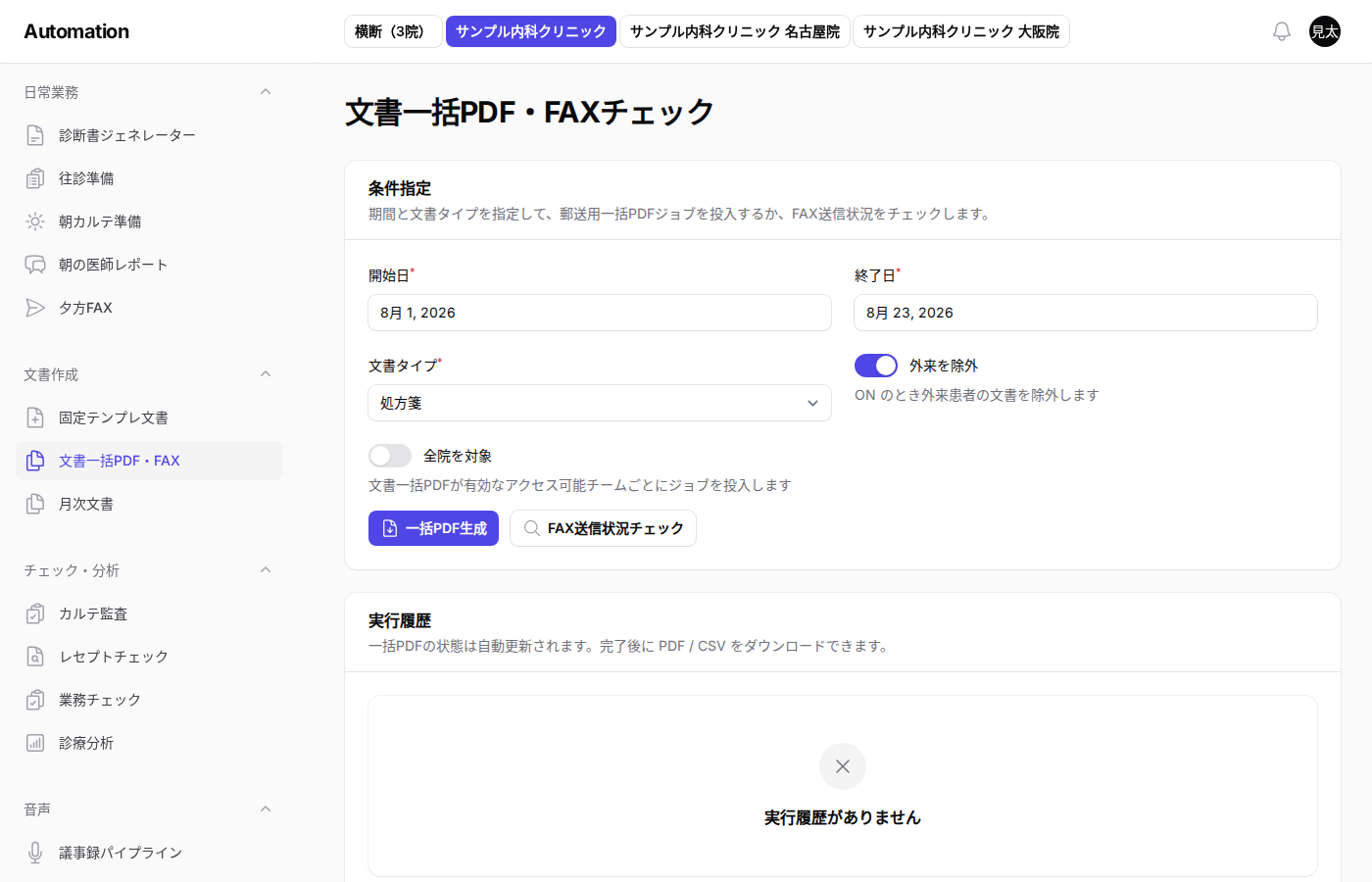Switch to サンプル内科クリニック 名古屋院 tab
The width and height of the screenshot is (1372, 882).
tap(735, 31)
